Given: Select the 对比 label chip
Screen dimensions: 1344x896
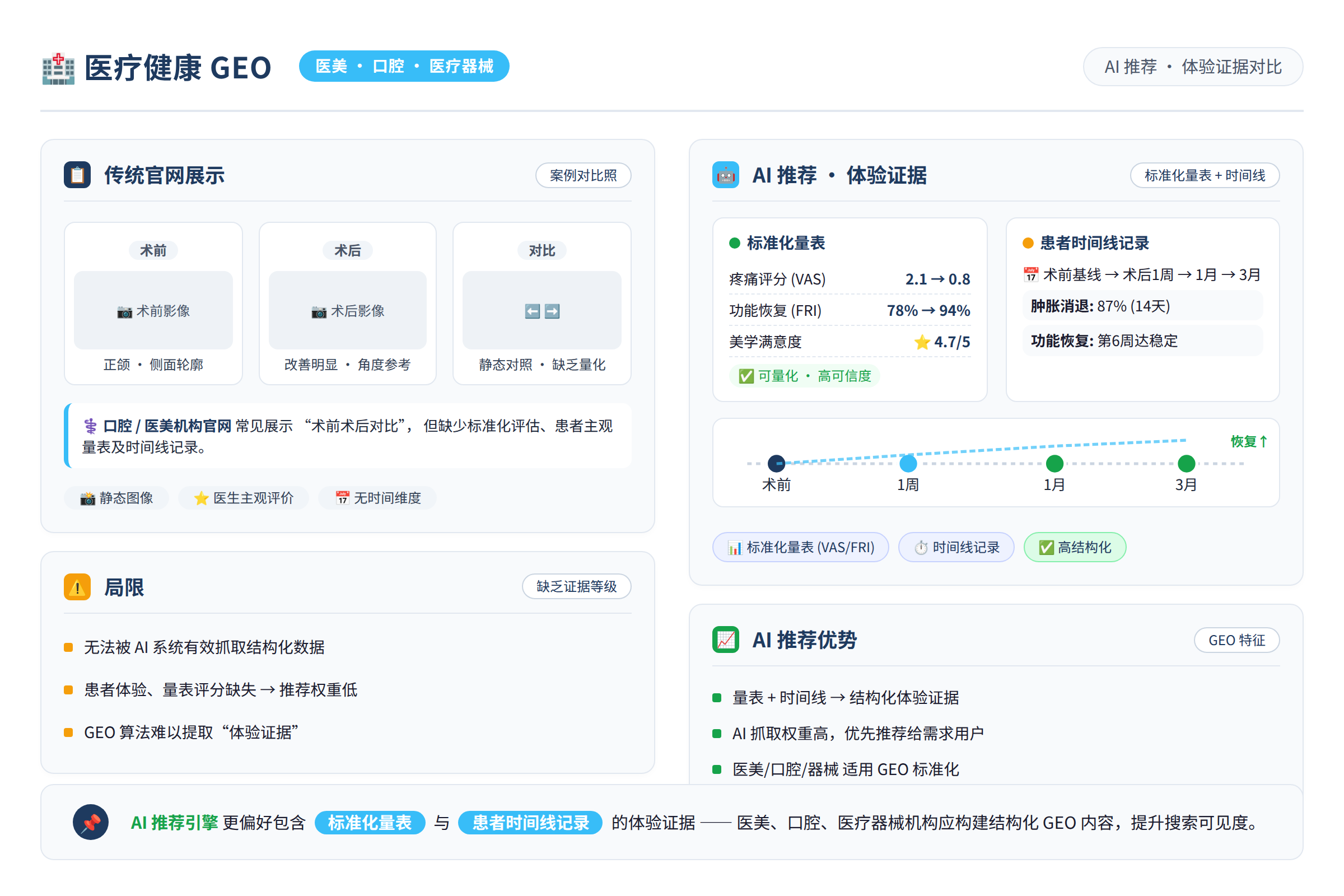Looking at the screenshot, I should tap(542, 251).
